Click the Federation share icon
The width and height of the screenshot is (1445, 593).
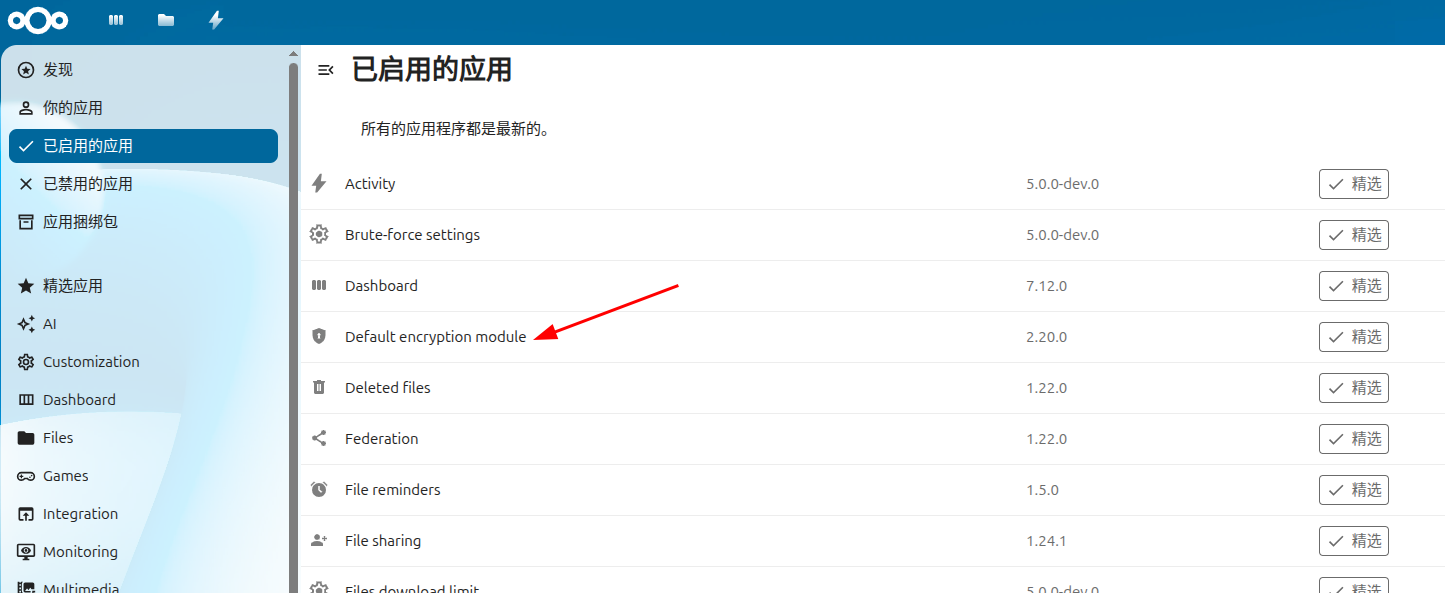click(x=319, y=439)
